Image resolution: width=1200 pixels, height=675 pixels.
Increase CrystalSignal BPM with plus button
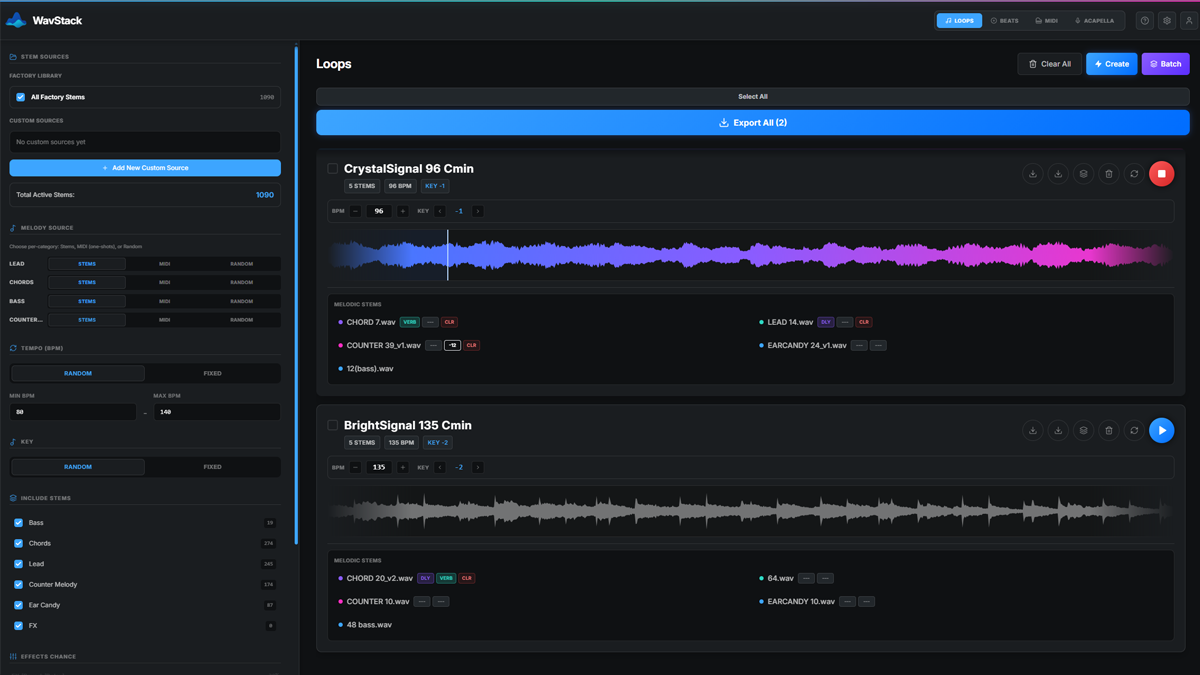tap(403, 211)
